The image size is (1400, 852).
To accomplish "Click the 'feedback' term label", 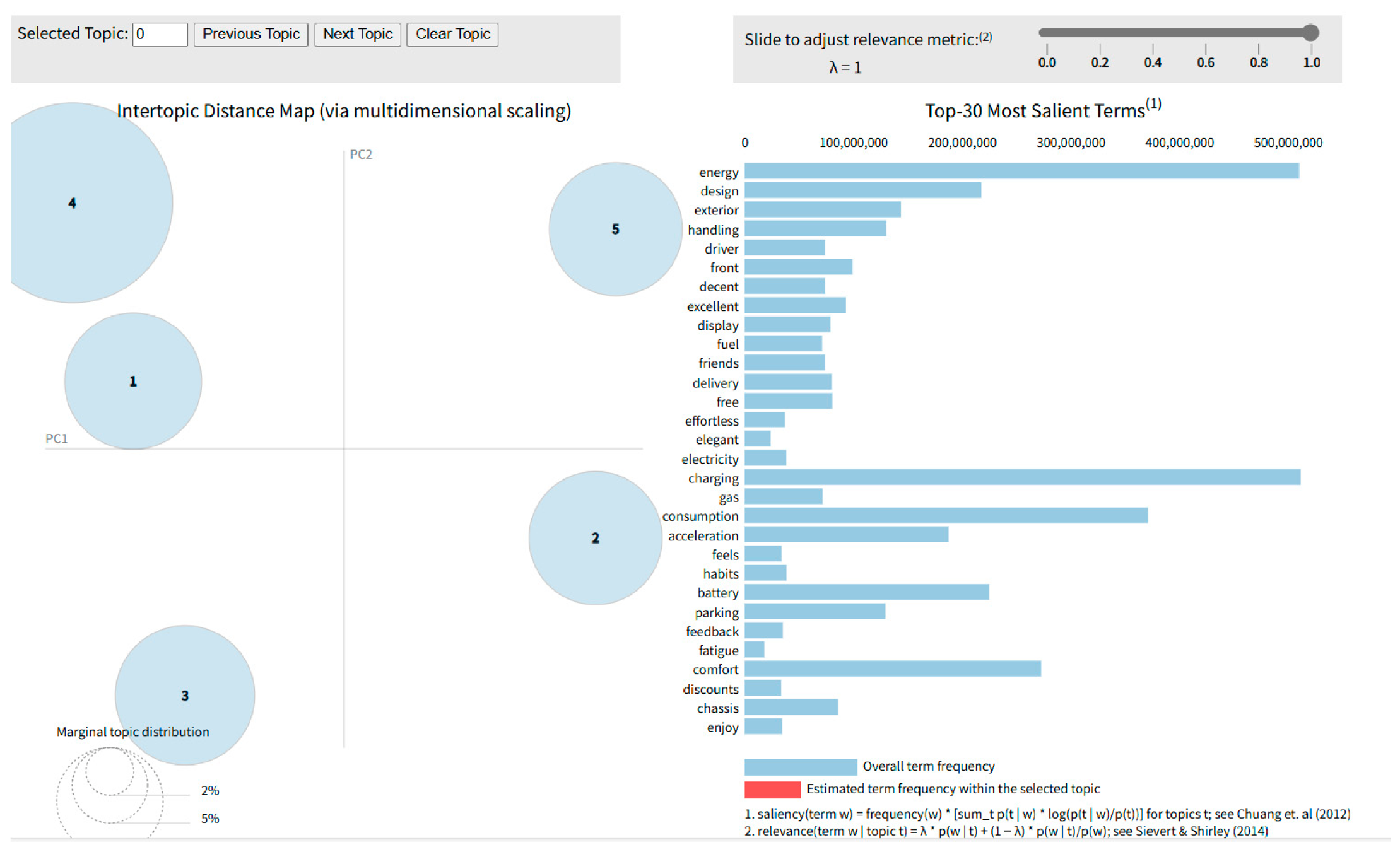I will [x=712, y=631].
